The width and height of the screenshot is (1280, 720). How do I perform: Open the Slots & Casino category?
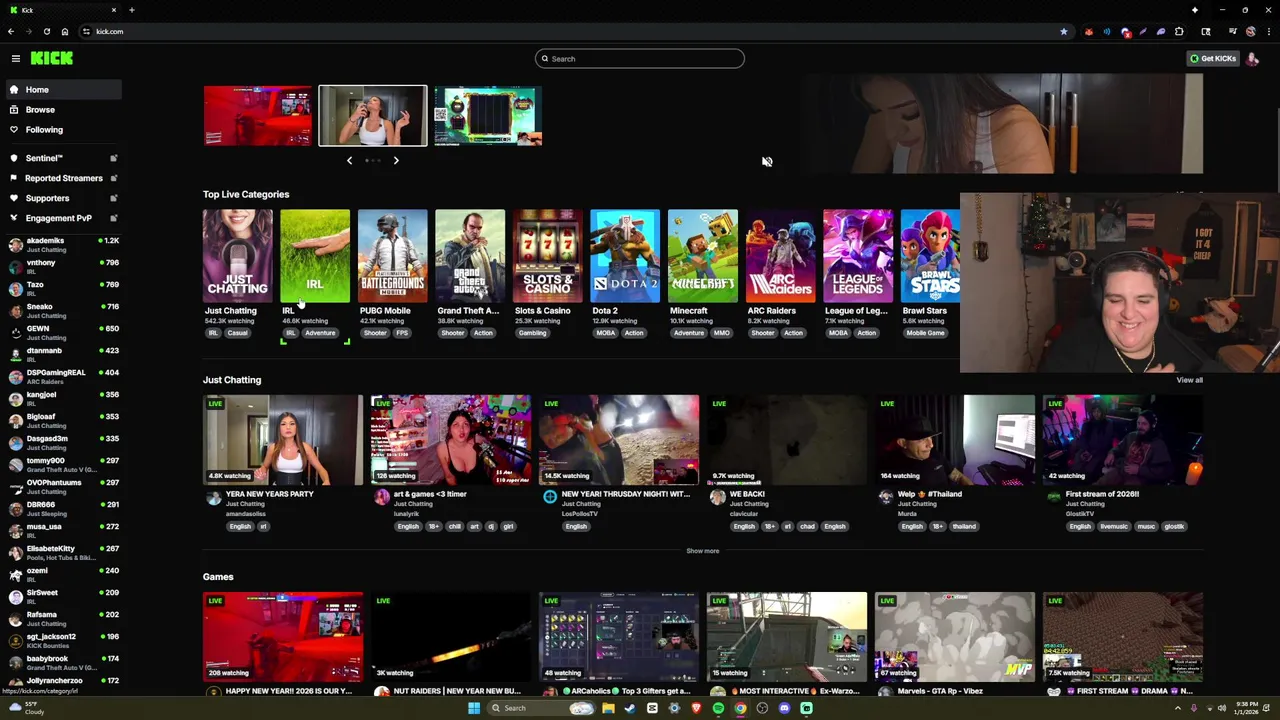click(x=547, y=256)
